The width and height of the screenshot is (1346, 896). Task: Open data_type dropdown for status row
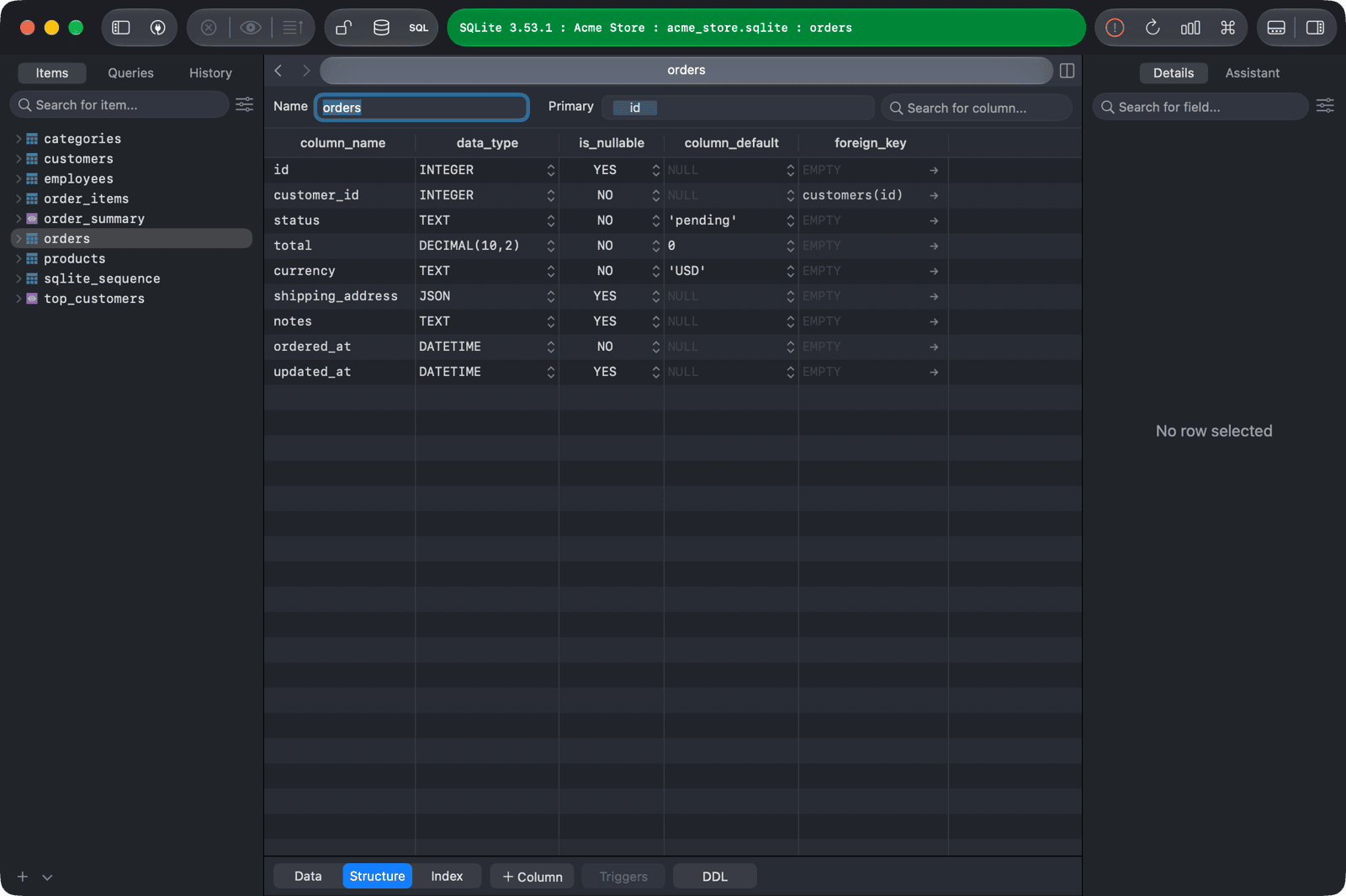click(550, 220)
